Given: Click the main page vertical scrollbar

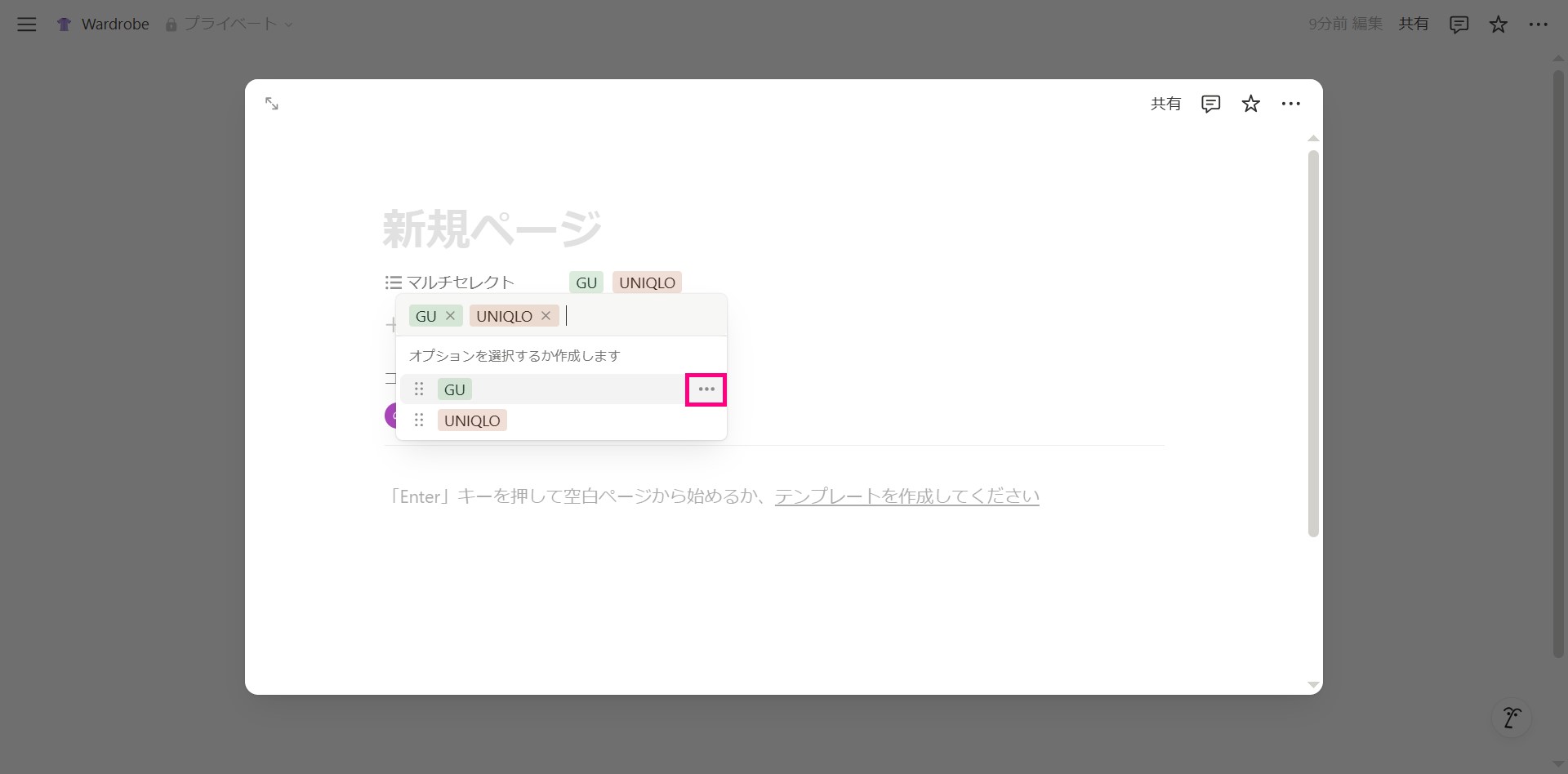Looking at the screenshot, I should (x=1558, y=363).
